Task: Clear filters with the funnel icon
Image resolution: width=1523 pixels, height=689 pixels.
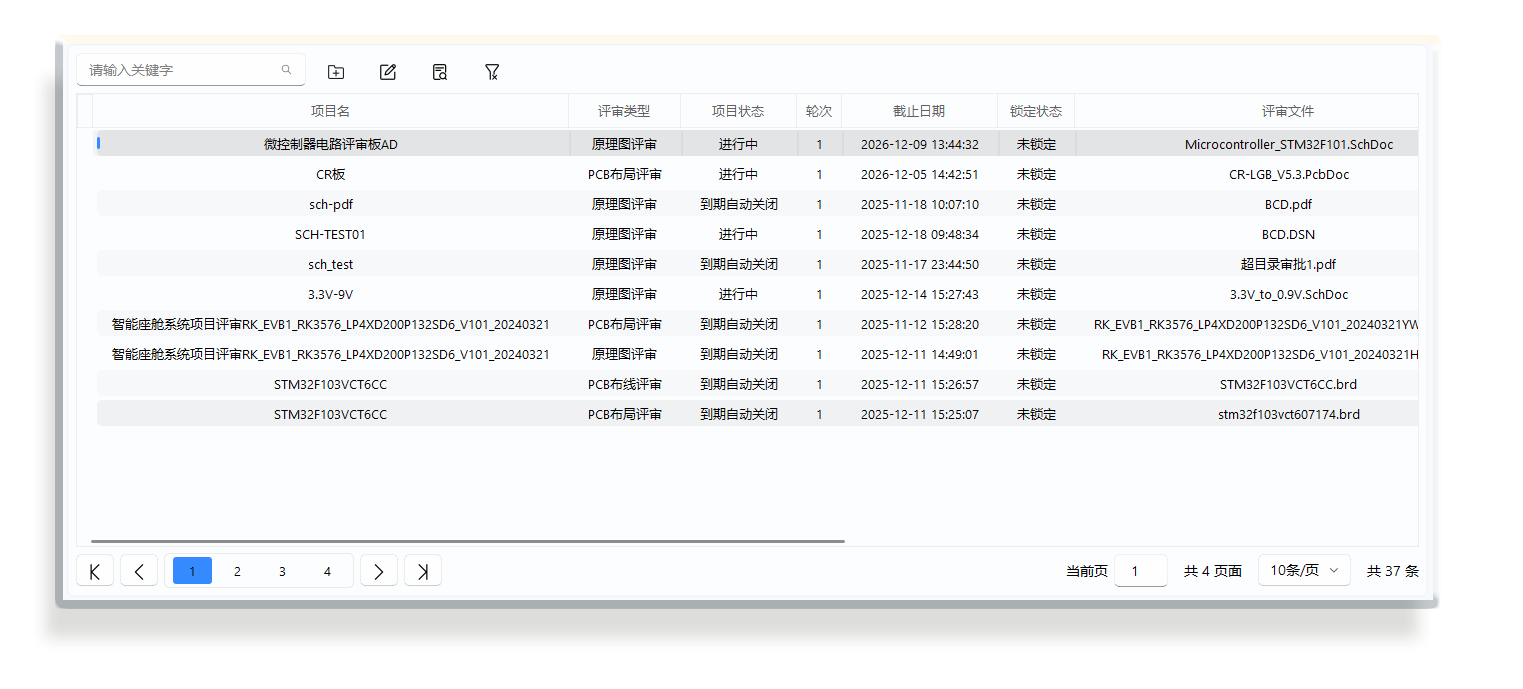Action: [x=492, y=72]
